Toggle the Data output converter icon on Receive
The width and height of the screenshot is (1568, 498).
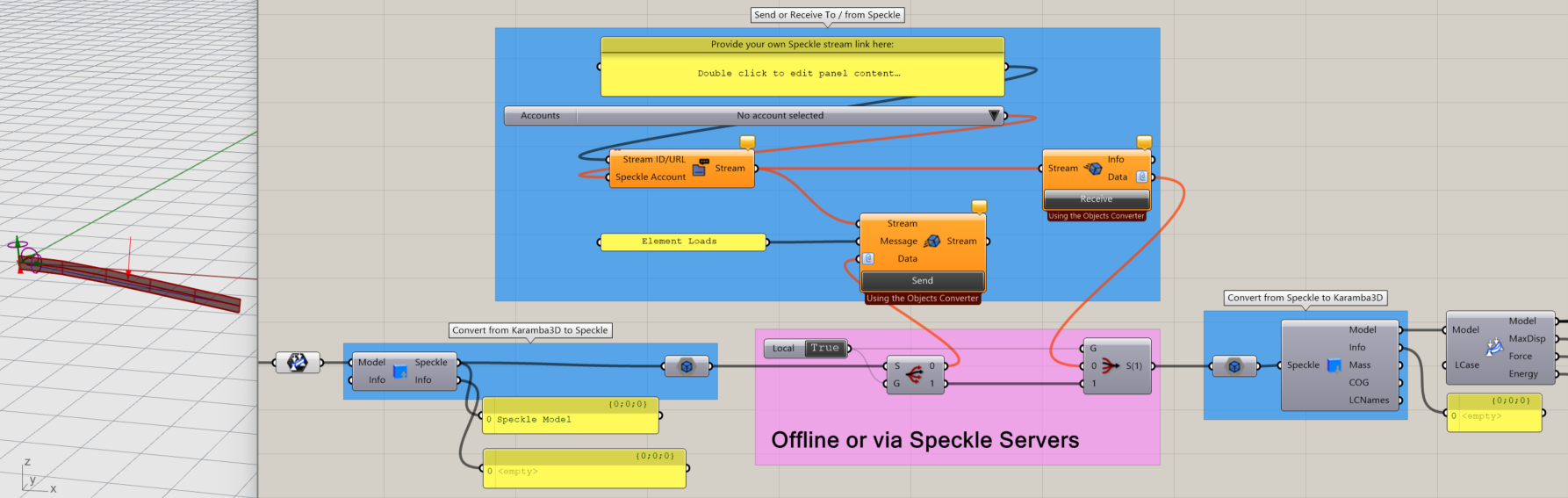pyautogui.click(x=1141, y=177)
